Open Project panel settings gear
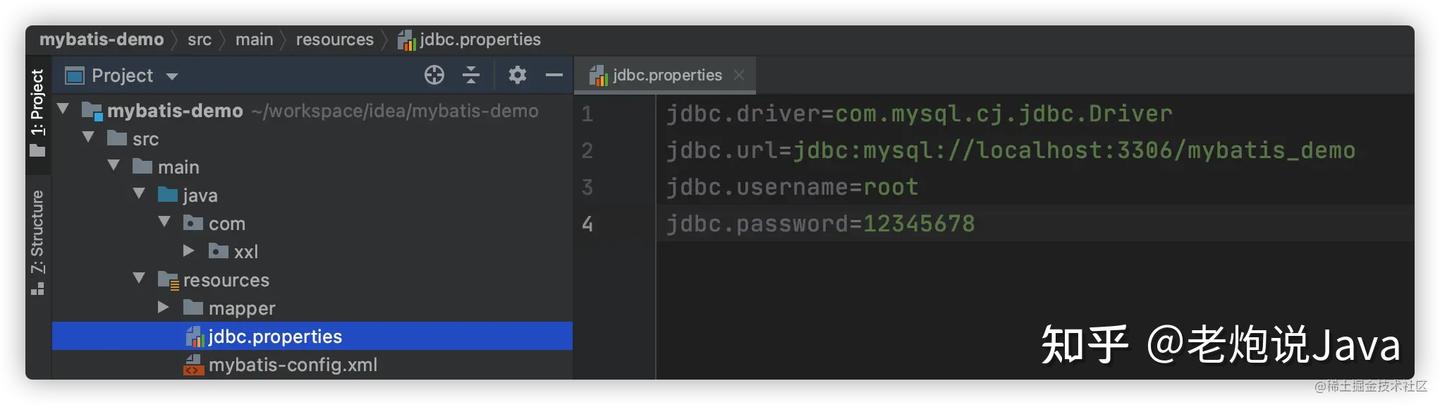Image resolution: width=1440 pixels, height=405 pixels. tap(517, 75)
